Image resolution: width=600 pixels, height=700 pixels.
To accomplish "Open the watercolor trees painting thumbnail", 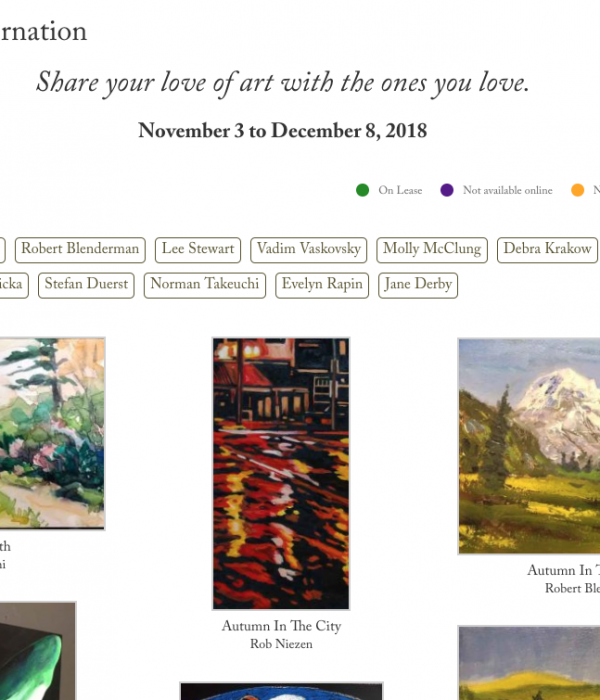I will (52, 433).
